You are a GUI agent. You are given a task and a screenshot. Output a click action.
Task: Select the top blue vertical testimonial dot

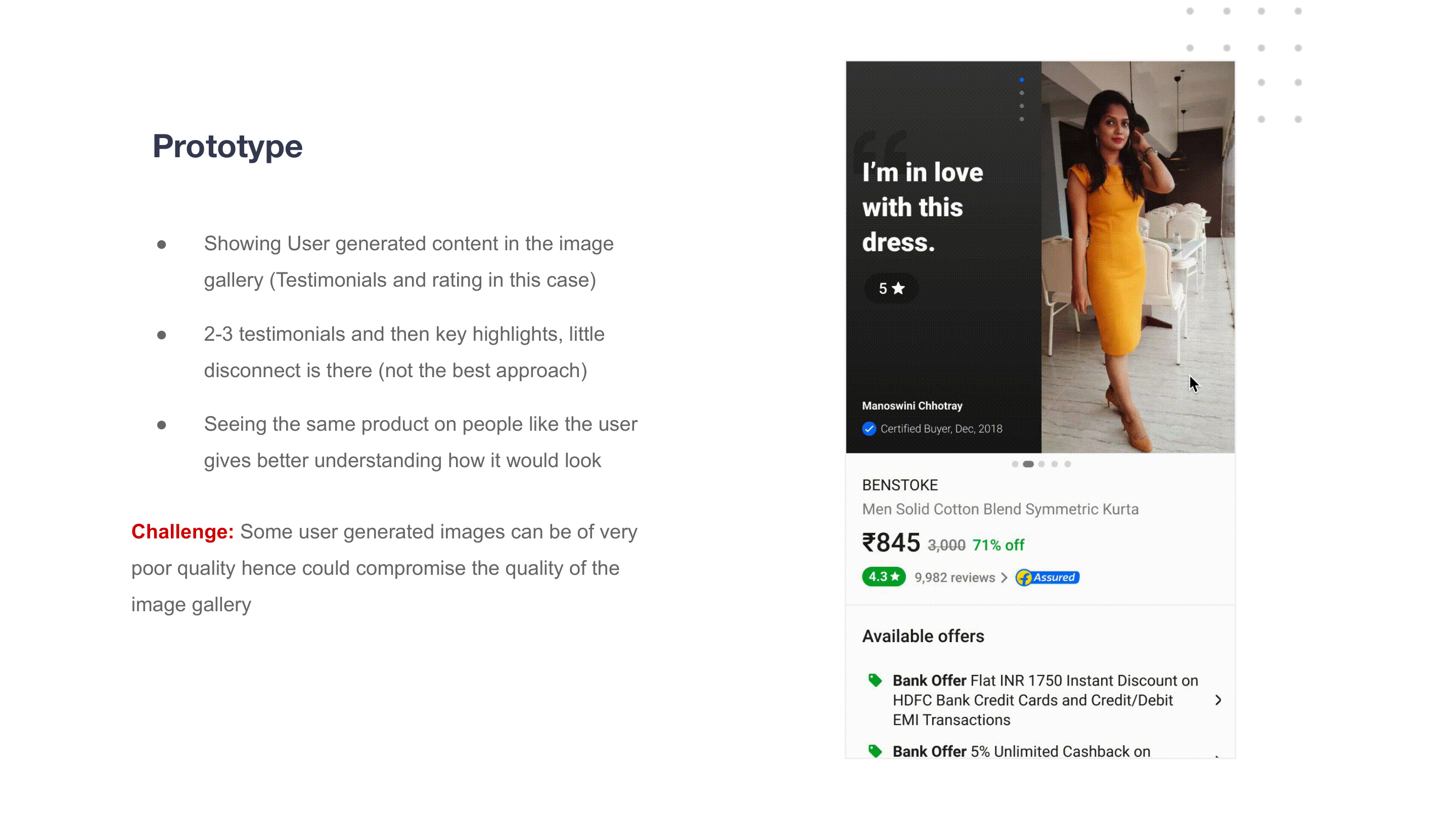pyautogui.click(x=1022, y=80)
